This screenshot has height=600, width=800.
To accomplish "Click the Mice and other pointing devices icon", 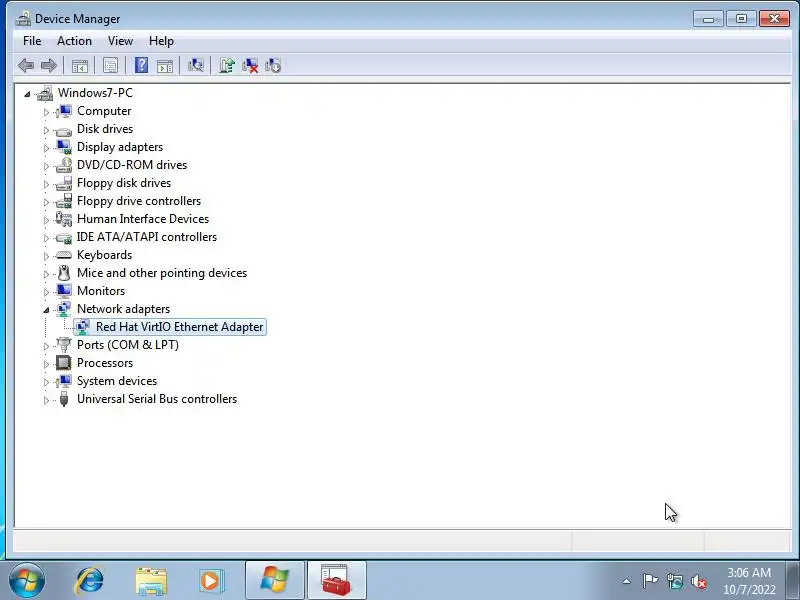I will click(64, 273).
